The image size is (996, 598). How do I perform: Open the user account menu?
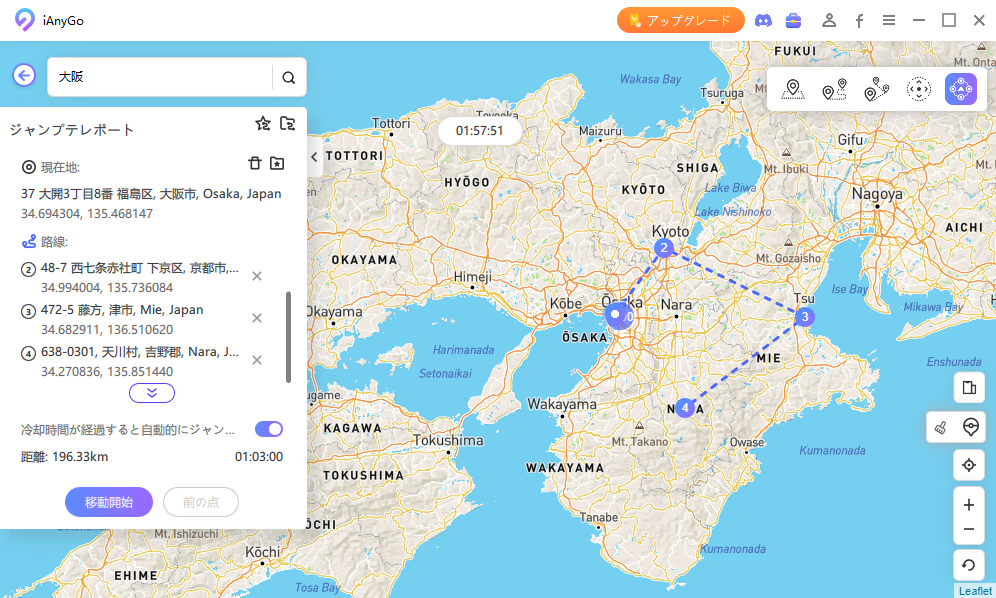pos(829,20)
